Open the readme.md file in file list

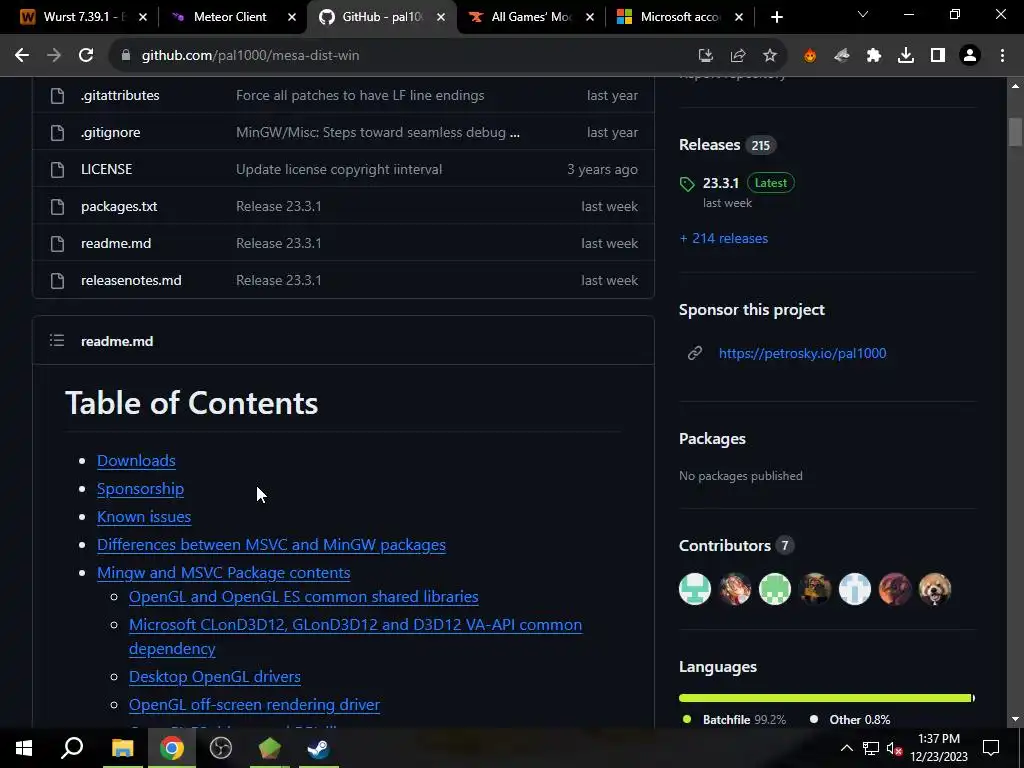click(116, 244)
